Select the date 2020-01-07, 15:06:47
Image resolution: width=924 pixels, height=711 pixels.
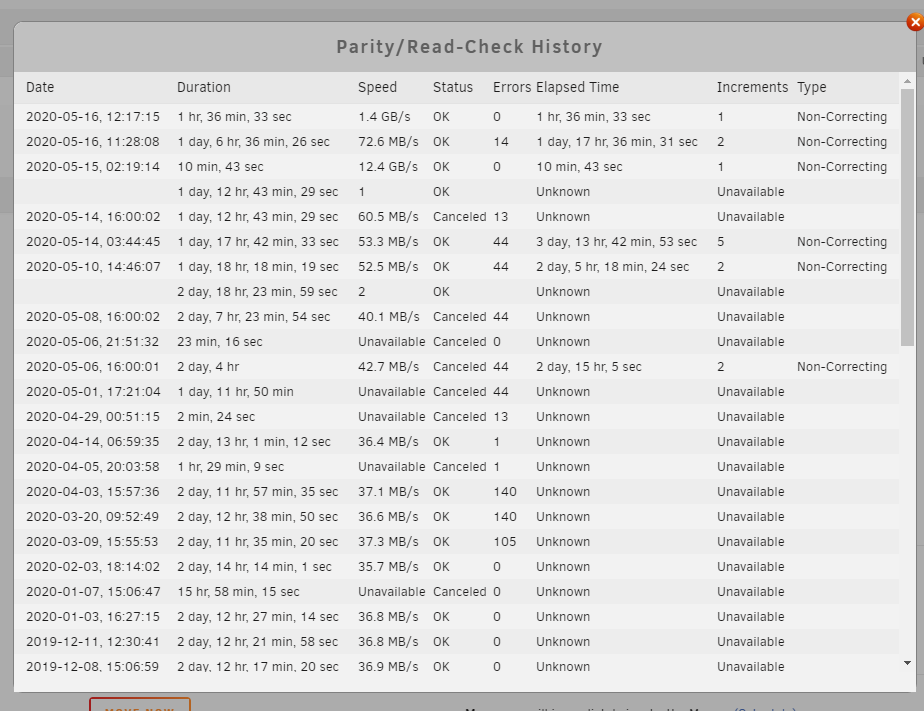pyautogui.click(x=93, y=591)
